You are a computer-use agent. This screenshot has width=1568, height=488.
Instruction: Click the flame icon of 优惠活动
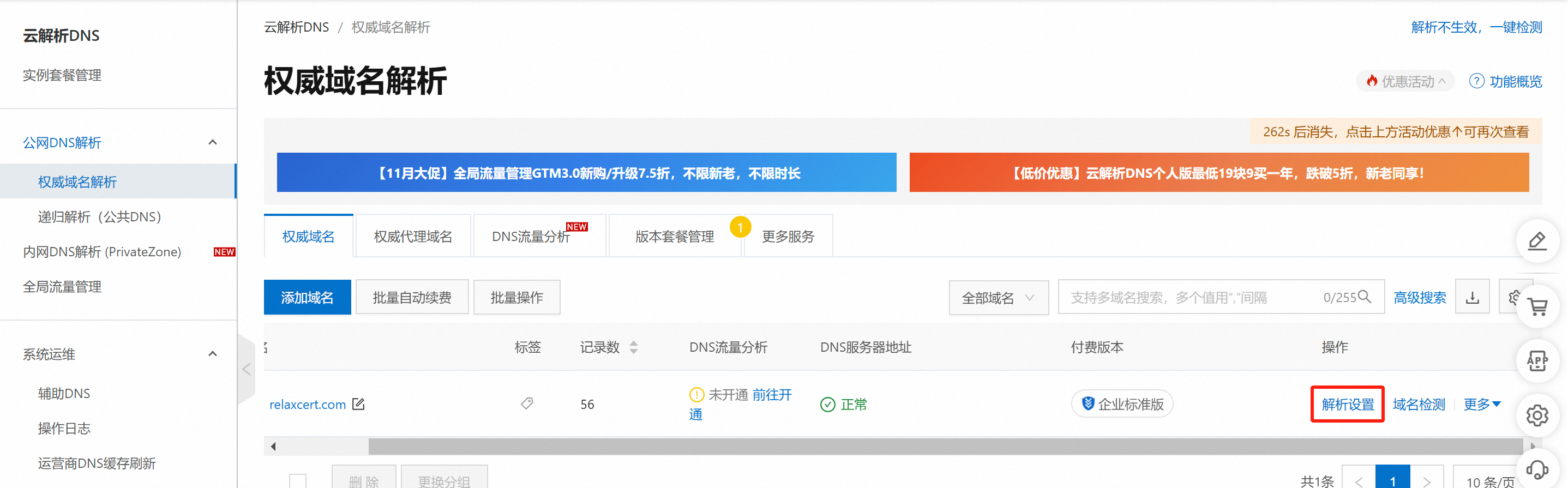coord(1372,81)
